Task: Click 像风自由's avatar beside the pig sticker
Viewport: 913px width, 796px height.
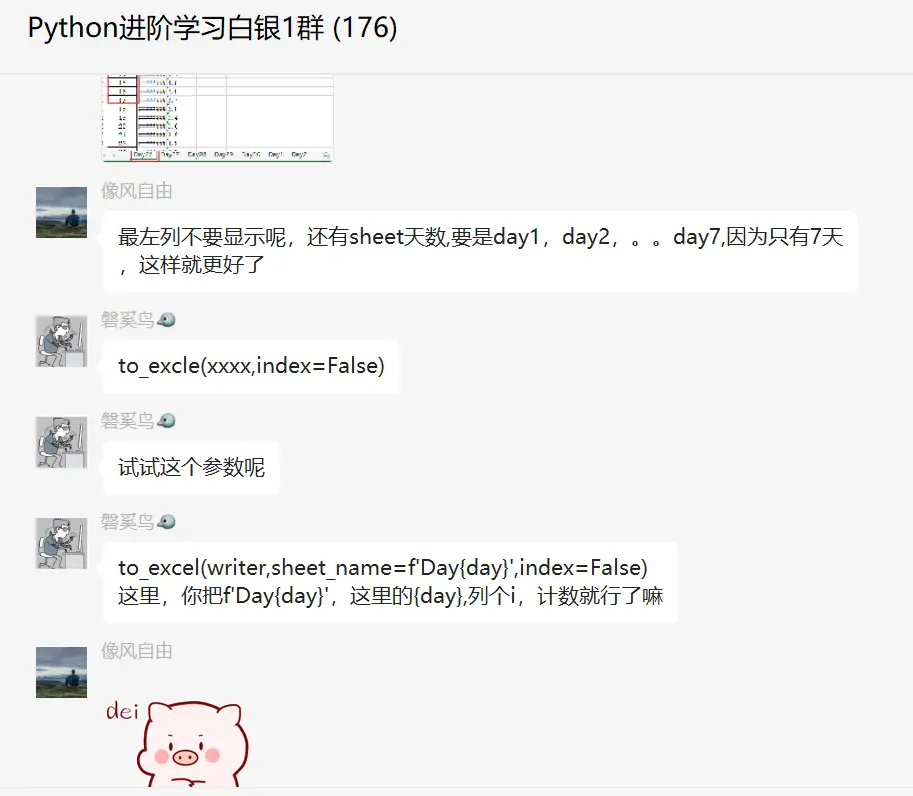Action: (x=61, y=672)
